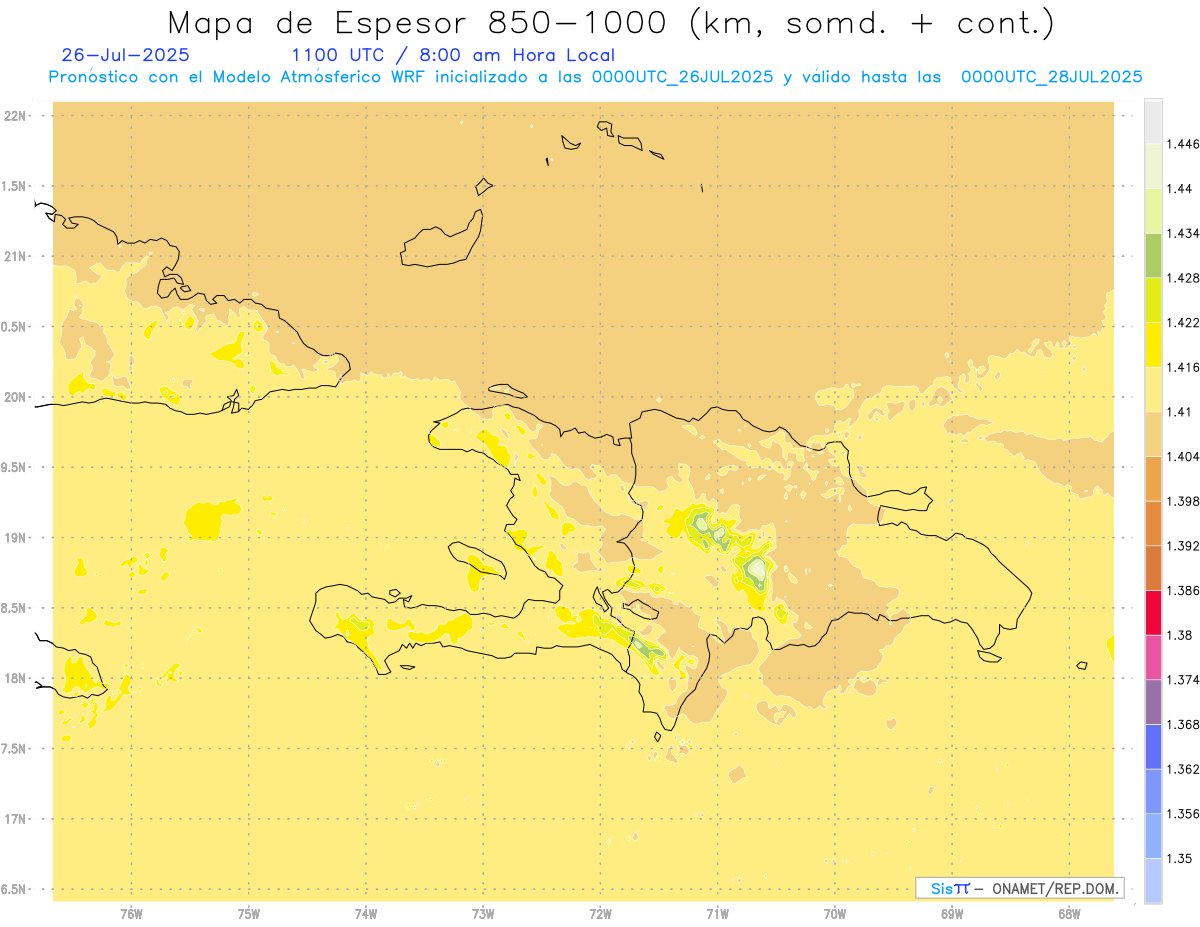The width and height of the screenshot is (1200, 927).
Task: Click the 72W longitude axis label
Action: 600,913
